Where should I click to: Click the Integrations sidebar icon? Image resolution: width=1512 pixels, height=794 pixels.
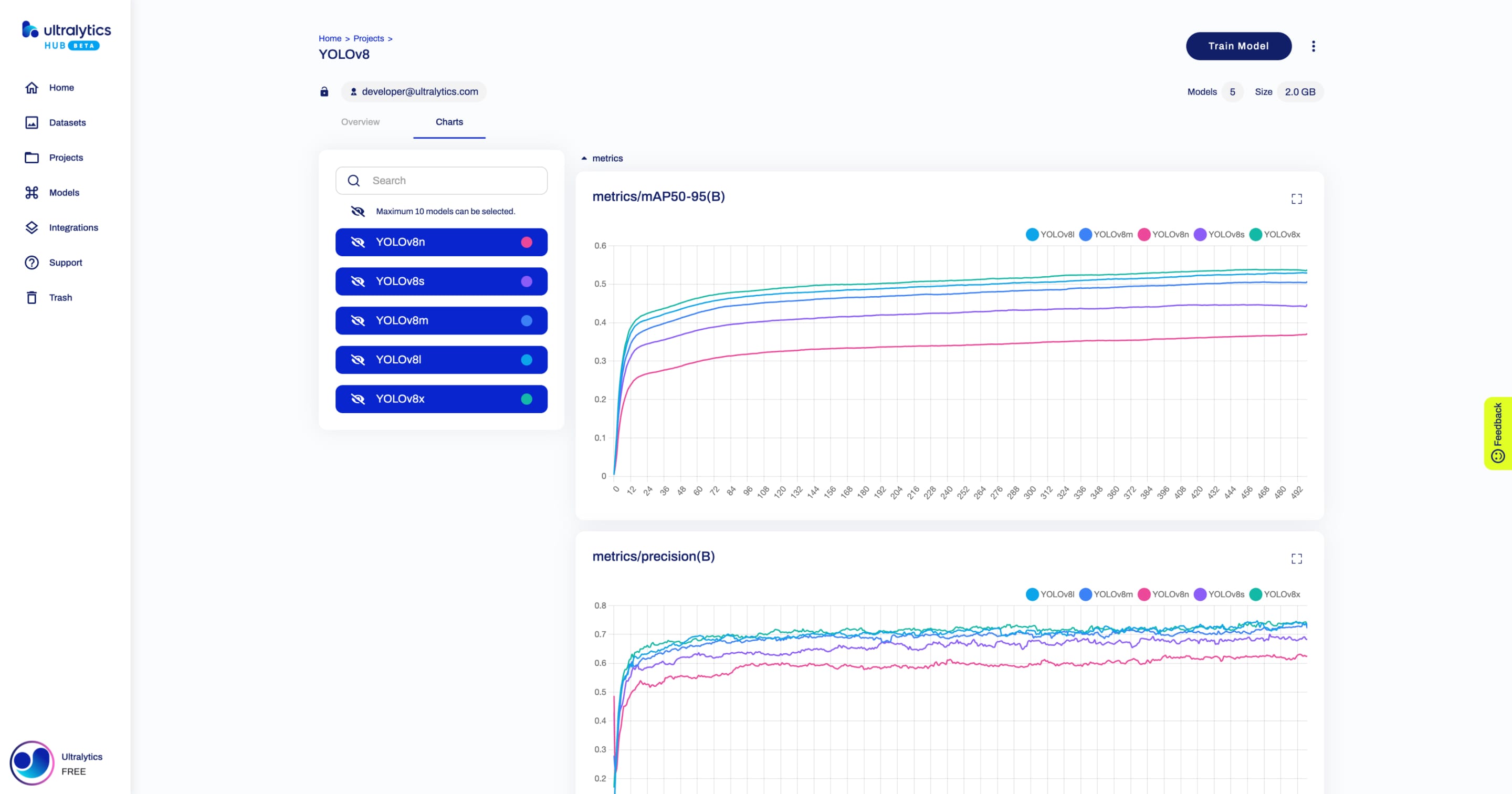pyautogui.click(x=31, y=227)
